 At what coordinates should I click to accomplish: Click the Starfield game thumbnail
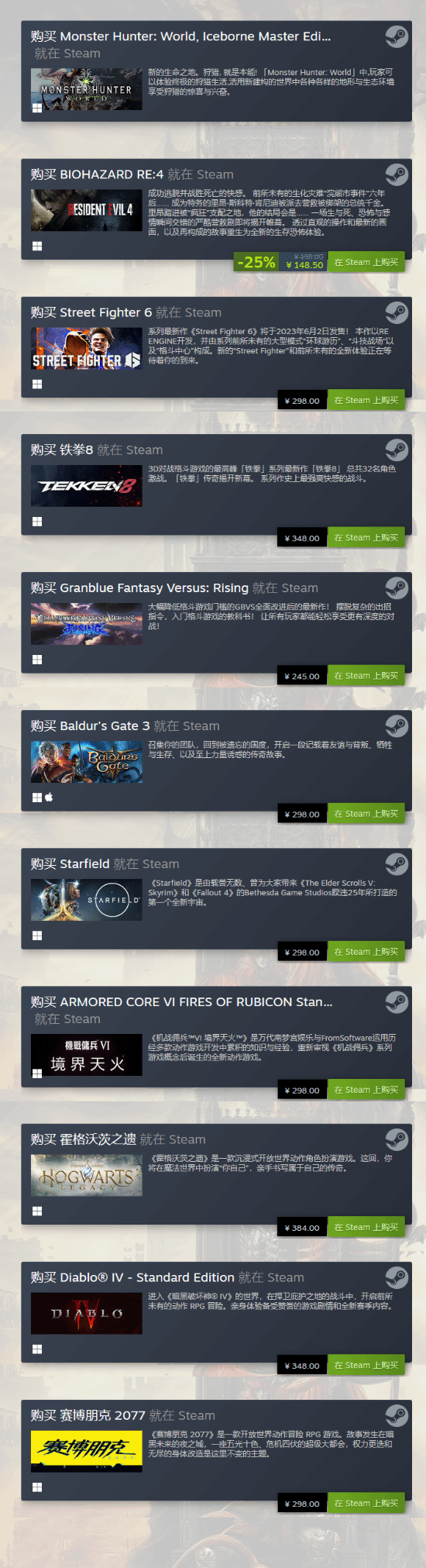pos(87,900)
